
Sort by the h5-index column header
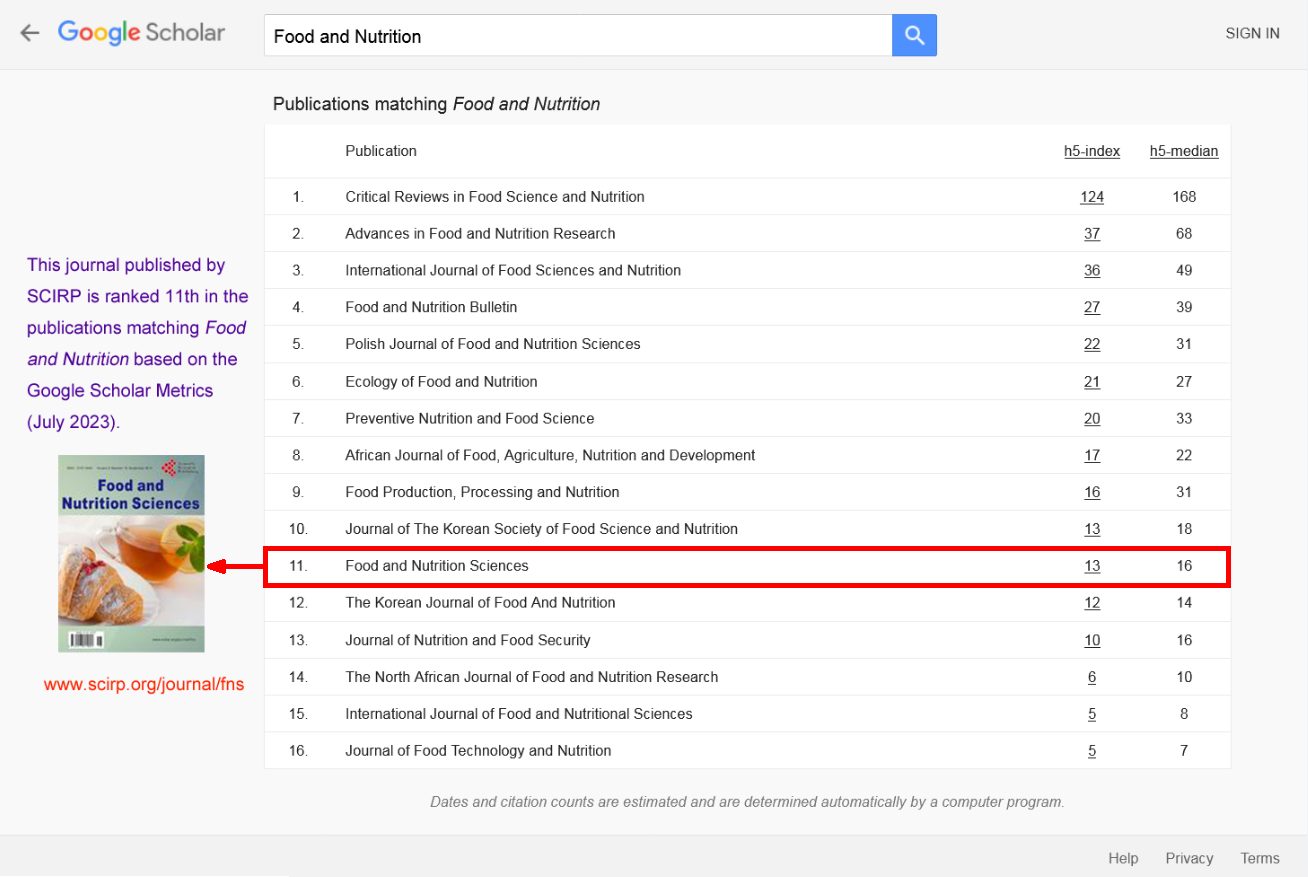[1091, 151]
